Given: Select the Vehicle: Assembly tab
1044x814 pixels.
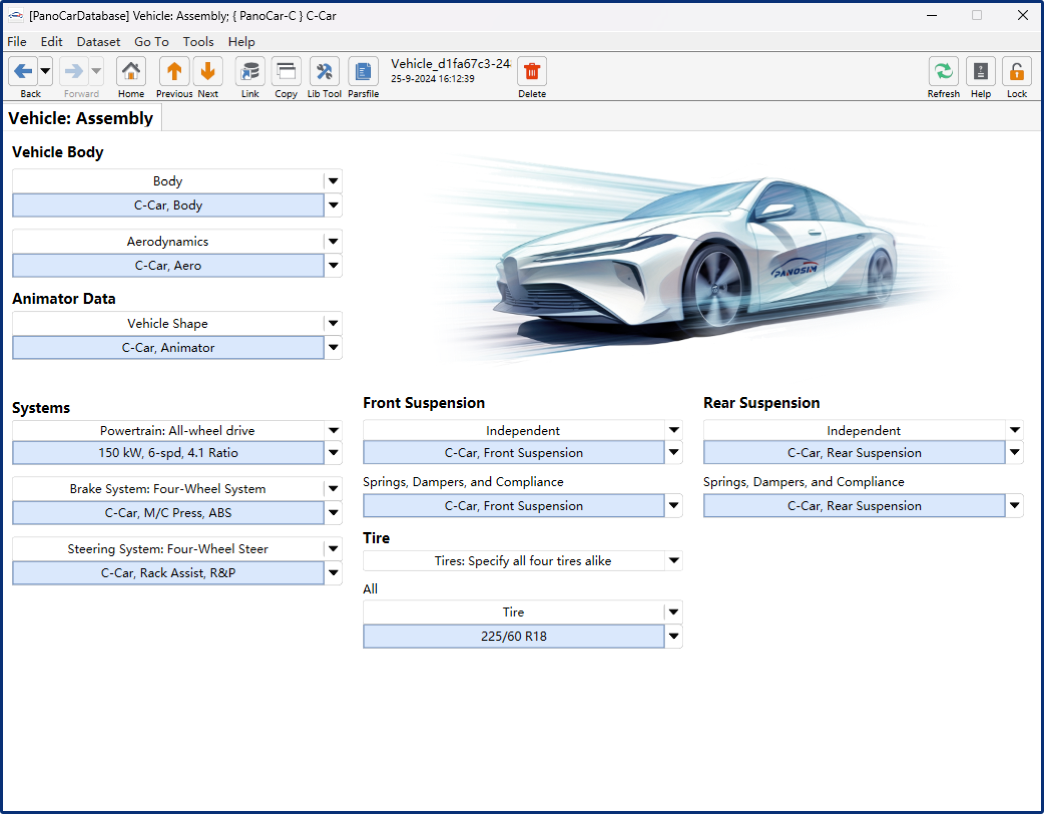Looking at the screenshot, I should coord(81,118).
